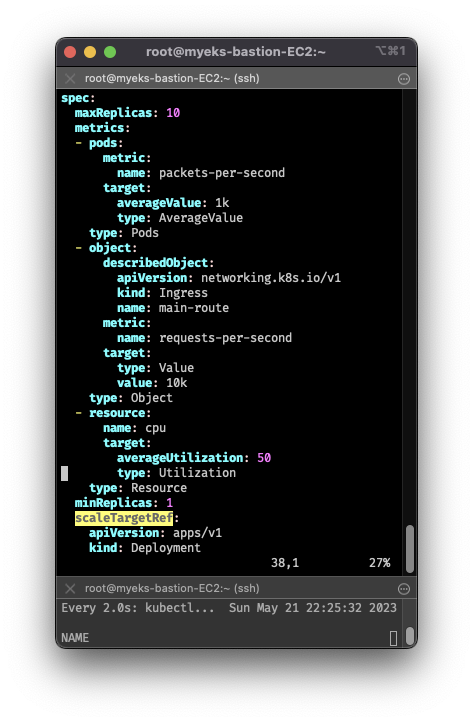The image size is (473, 722).
Task: Open the bottom pane options ellipsis menu
Action: pyautogui.click(x=403, y=589)
